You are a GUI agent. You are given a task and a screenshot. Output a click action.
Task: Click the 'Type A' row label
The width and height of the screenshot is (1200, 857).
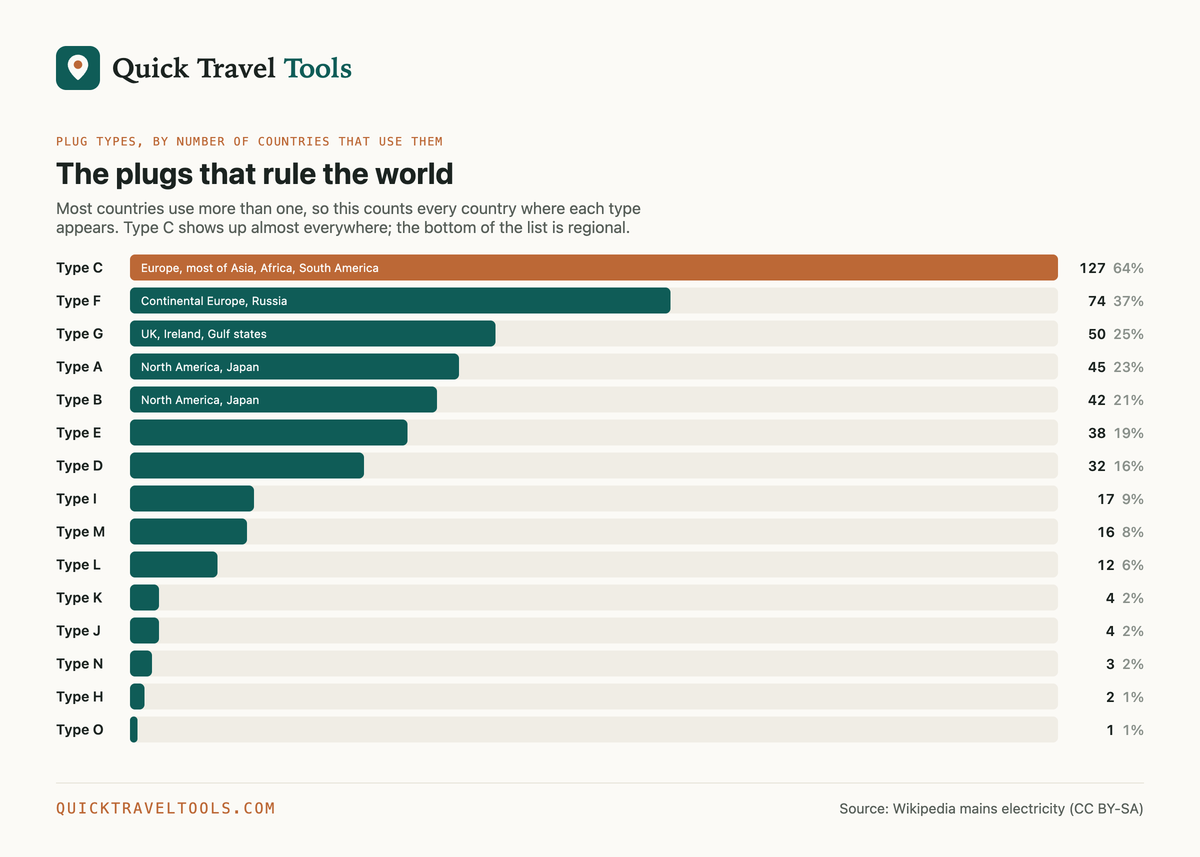pos(79,367)
